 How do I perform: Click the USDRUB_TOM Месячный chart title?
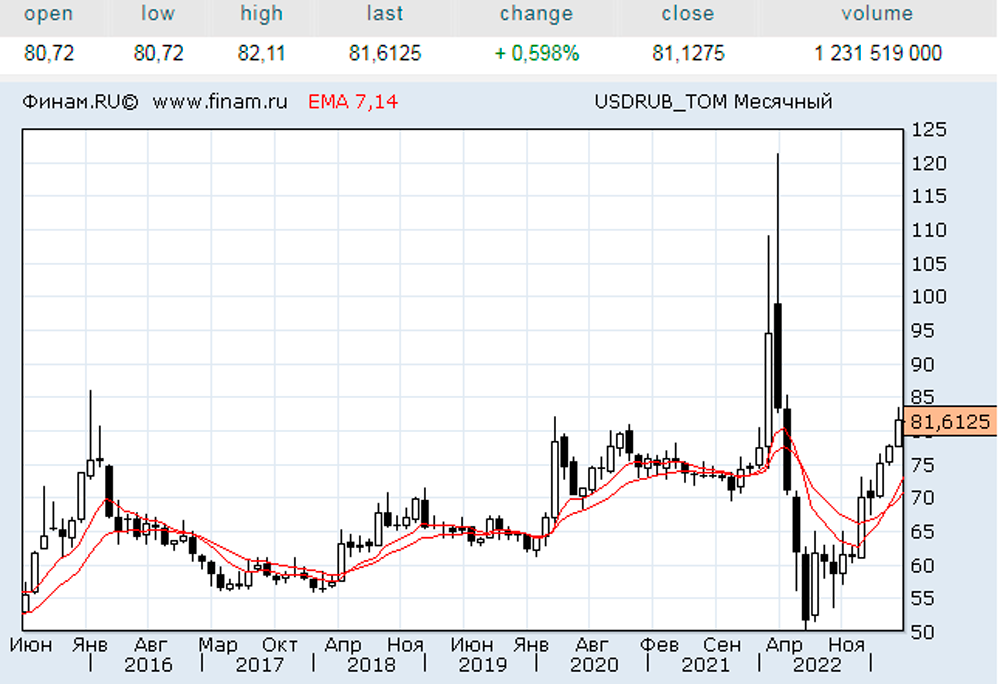click(713, 101)
